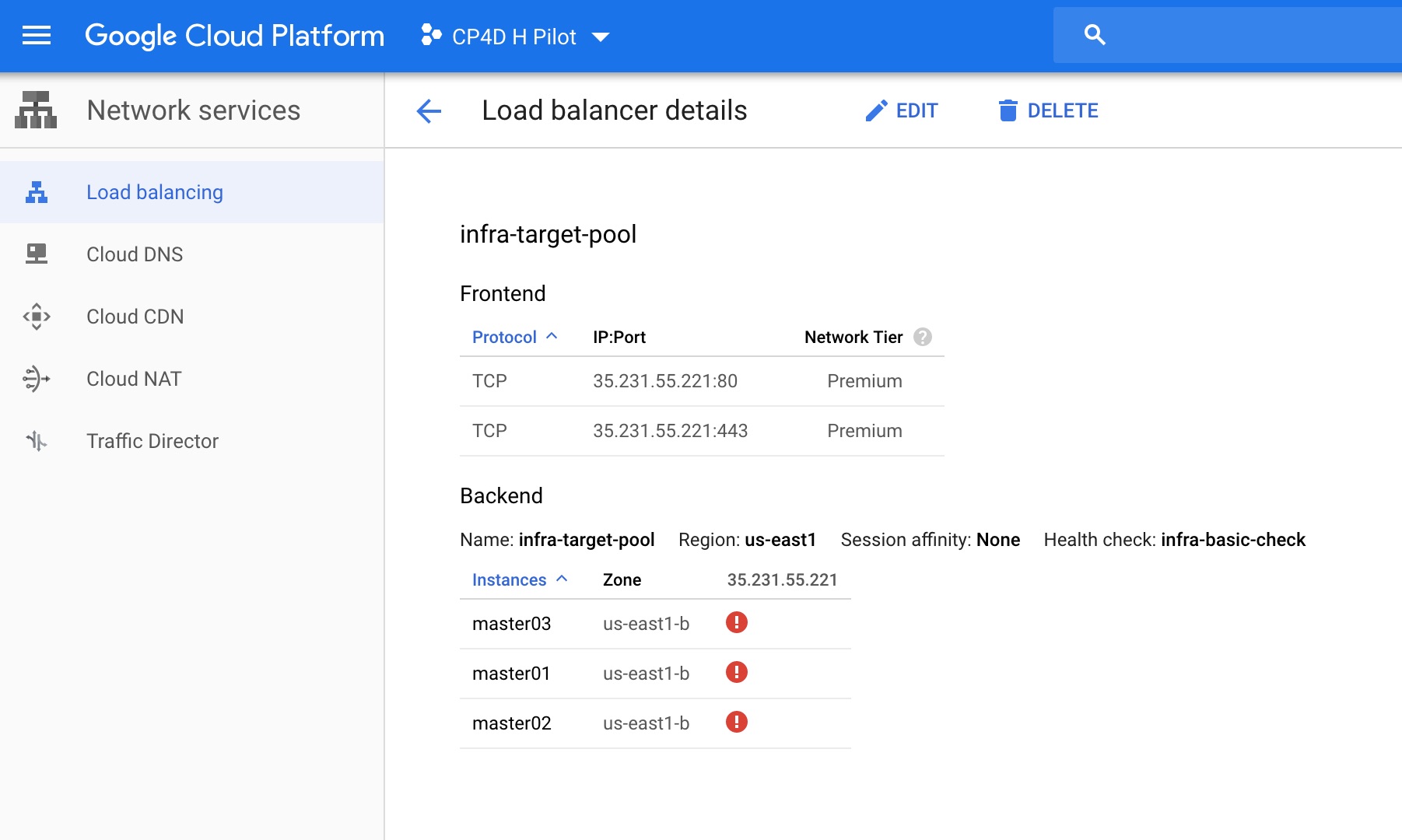
Task: Click the Traffic Director icon
Action: click(37, 441)
